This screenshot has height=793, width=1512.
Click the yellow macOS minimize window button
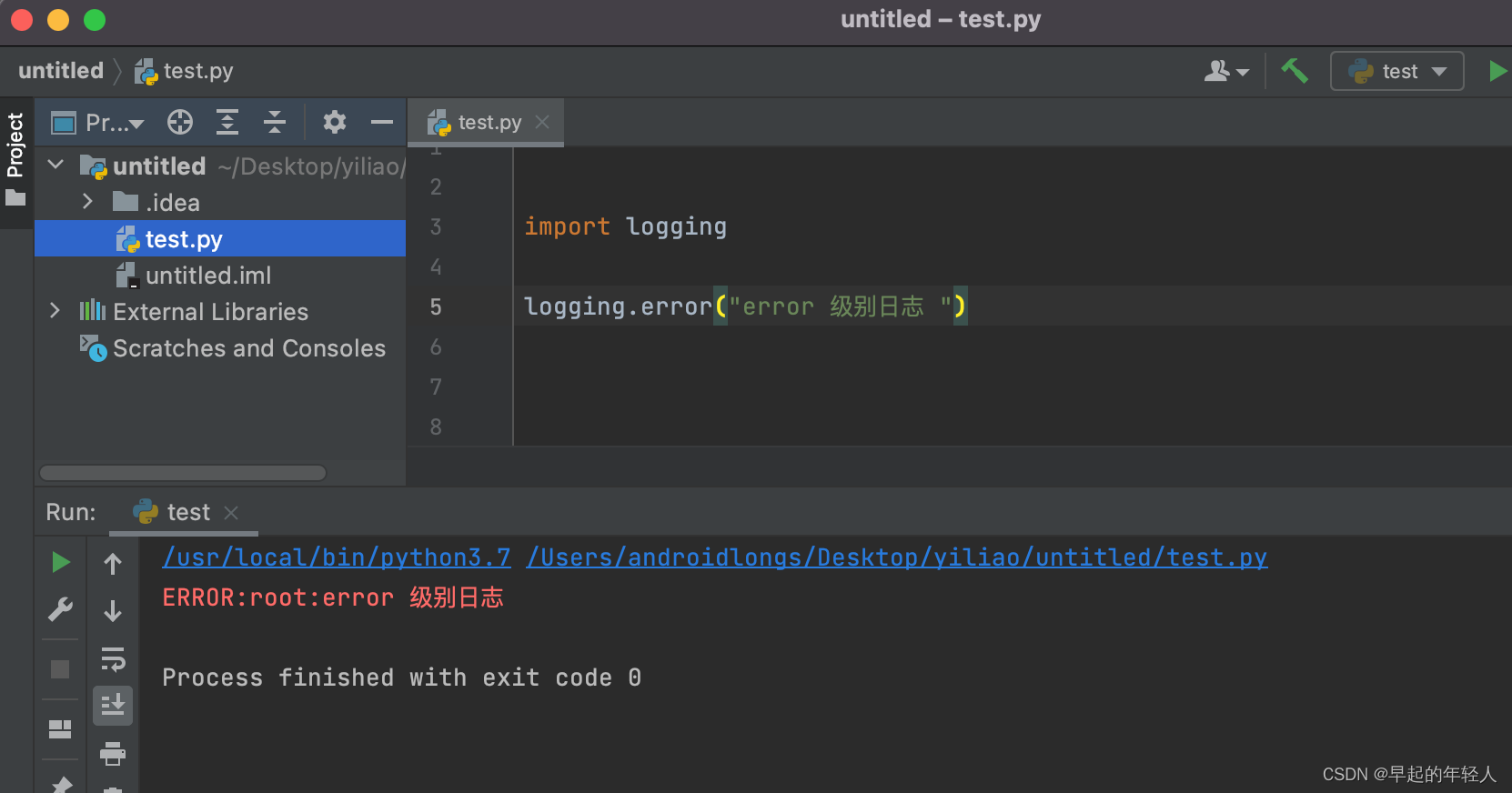coord(58,20)
